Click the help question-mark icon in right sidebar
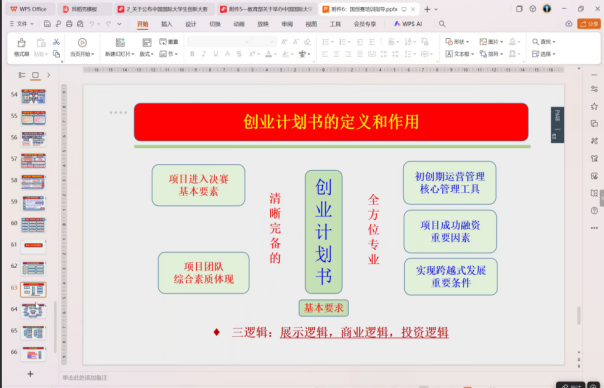Screen dimensions: 604x388 [594, 210]
